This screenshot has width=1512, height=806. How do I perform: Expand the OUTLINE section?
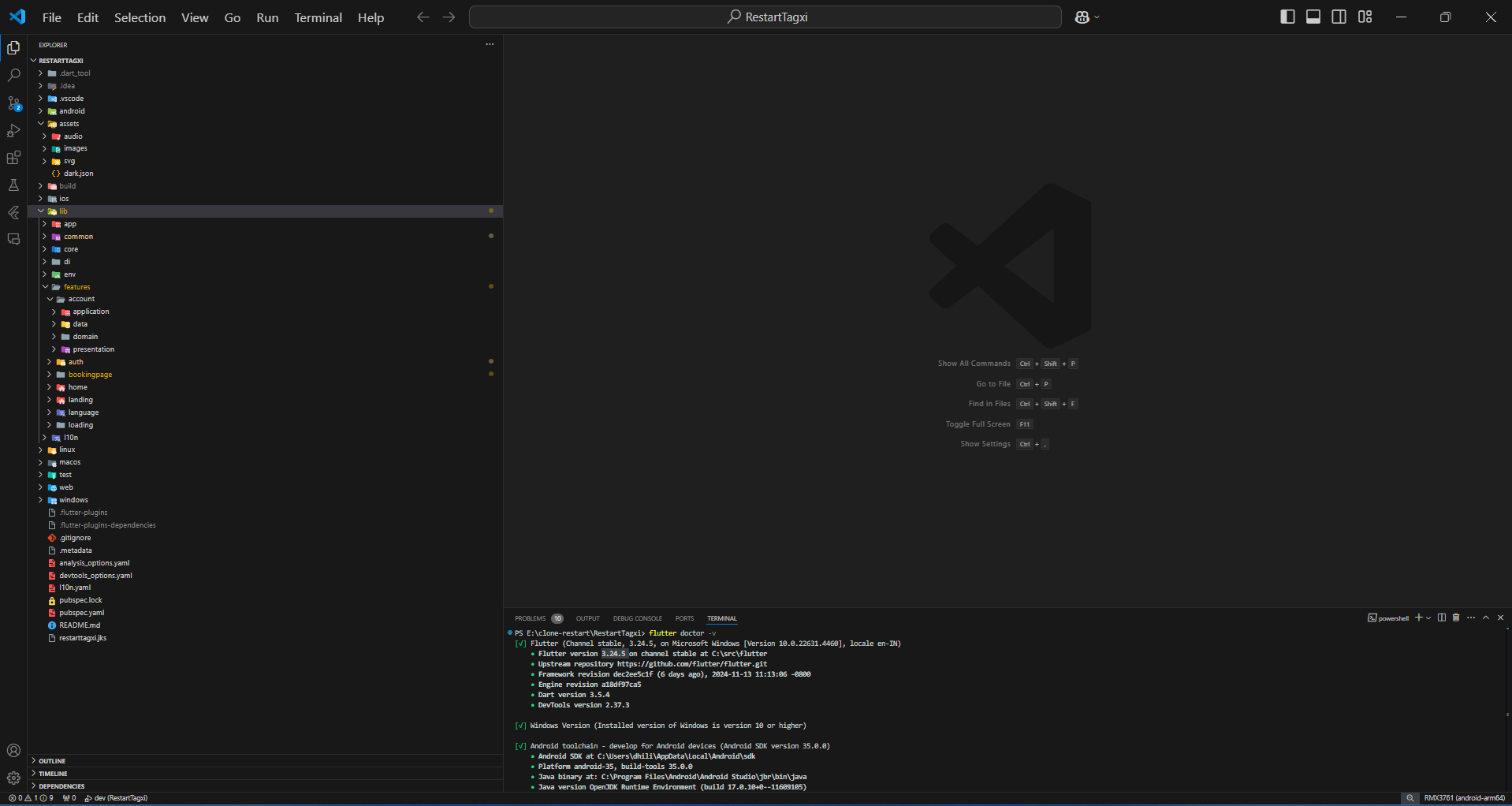52,761
